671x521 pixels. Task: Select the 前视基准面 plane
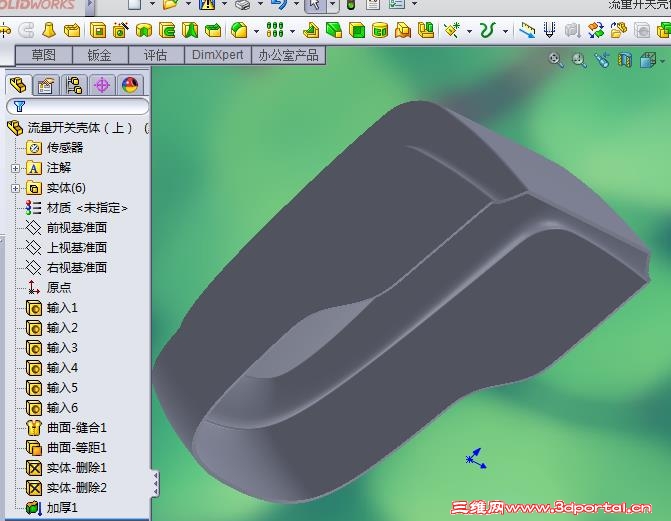(x=66, y=228)
